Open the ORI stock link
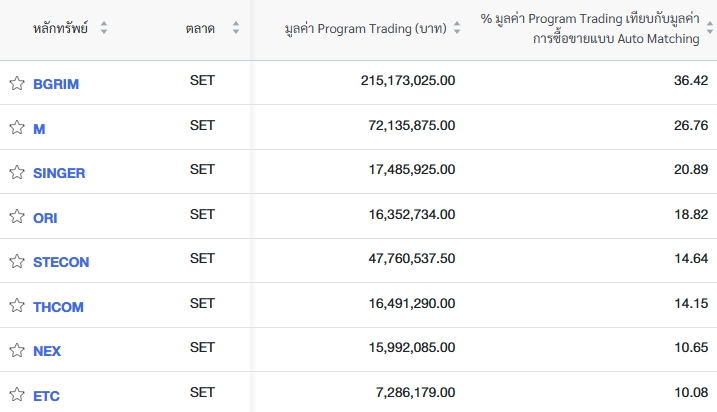 point(45,218)
